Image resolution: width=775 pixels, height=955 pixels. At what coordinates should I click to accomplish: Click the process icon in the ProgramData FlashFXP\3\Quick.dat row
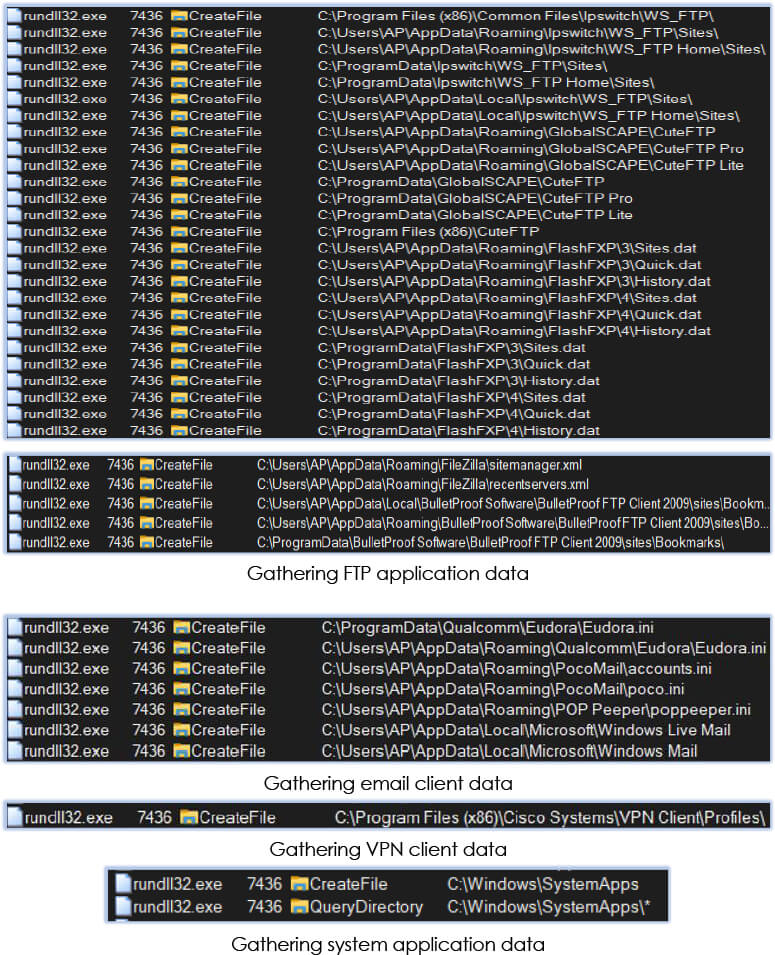(14, 364)
